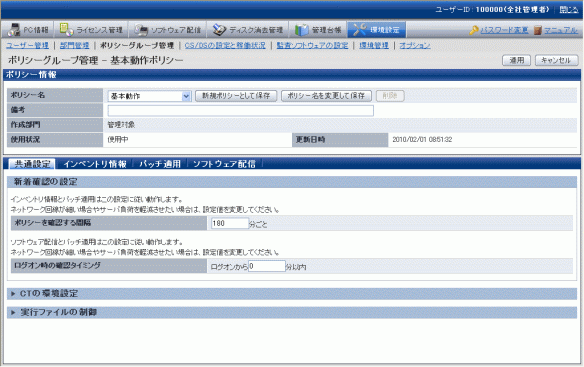Click the ソフトウェア配信 disc icon

pos(141,30)
